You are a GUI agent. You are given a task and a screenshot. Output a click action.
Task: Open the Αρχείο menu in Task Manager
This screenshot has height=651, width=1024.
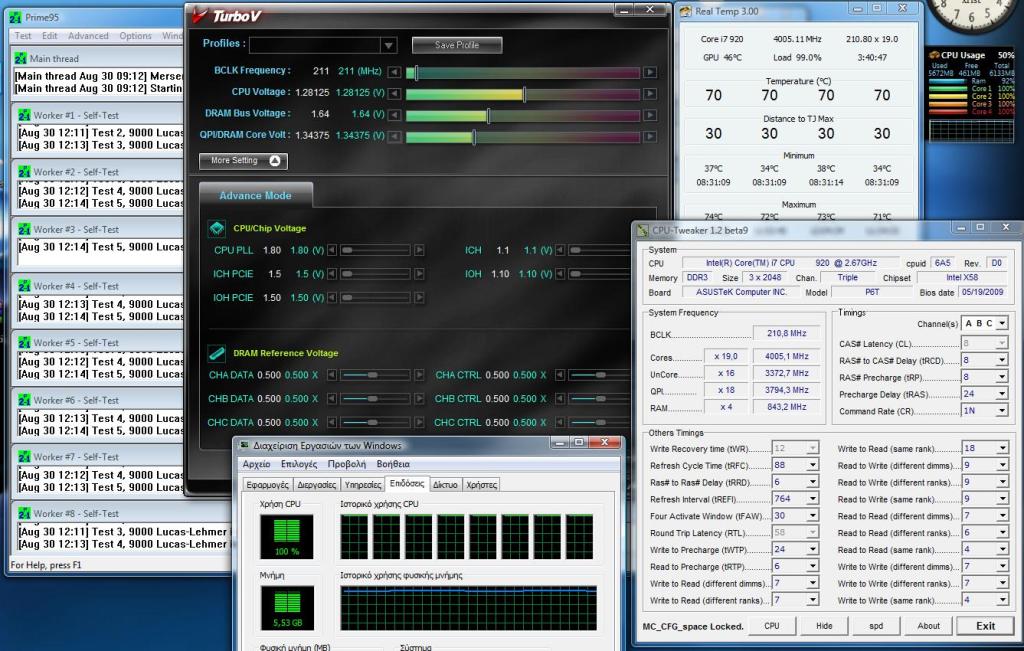pos(256,464)
